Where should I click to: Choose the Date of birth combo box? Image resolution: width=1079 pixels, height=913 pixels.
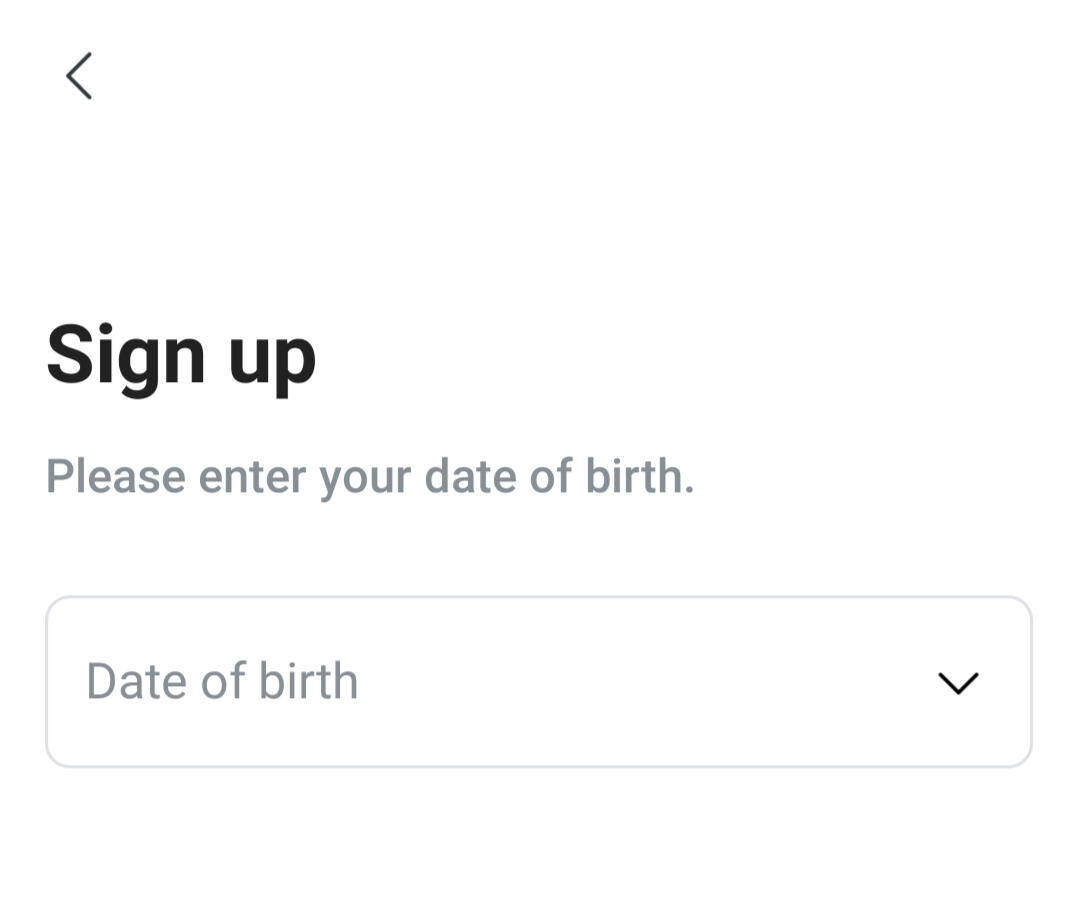point(539,682)
